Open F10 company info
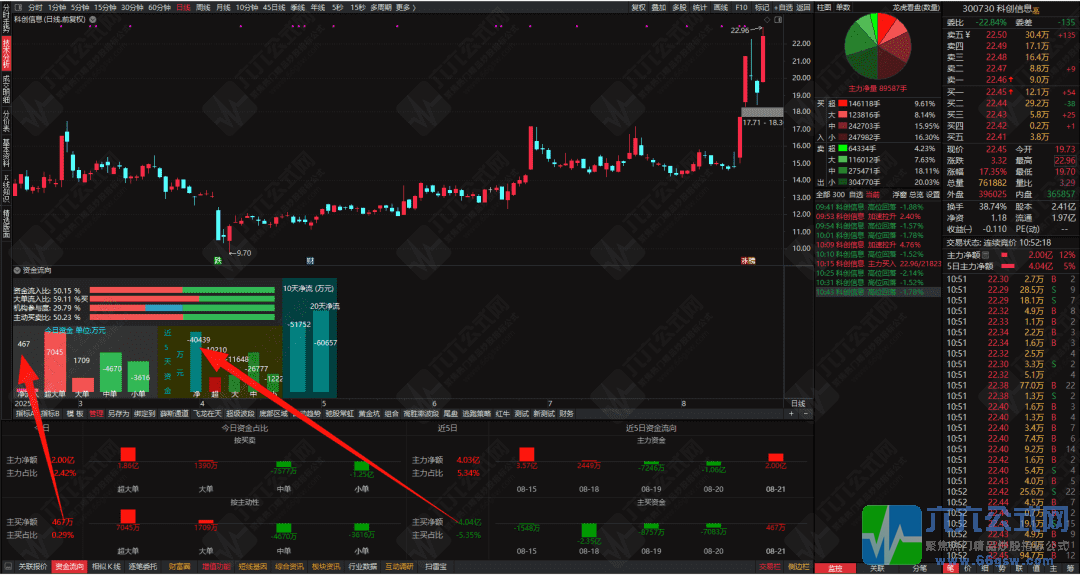This screenshot has height=575, width=1080. 741,8
